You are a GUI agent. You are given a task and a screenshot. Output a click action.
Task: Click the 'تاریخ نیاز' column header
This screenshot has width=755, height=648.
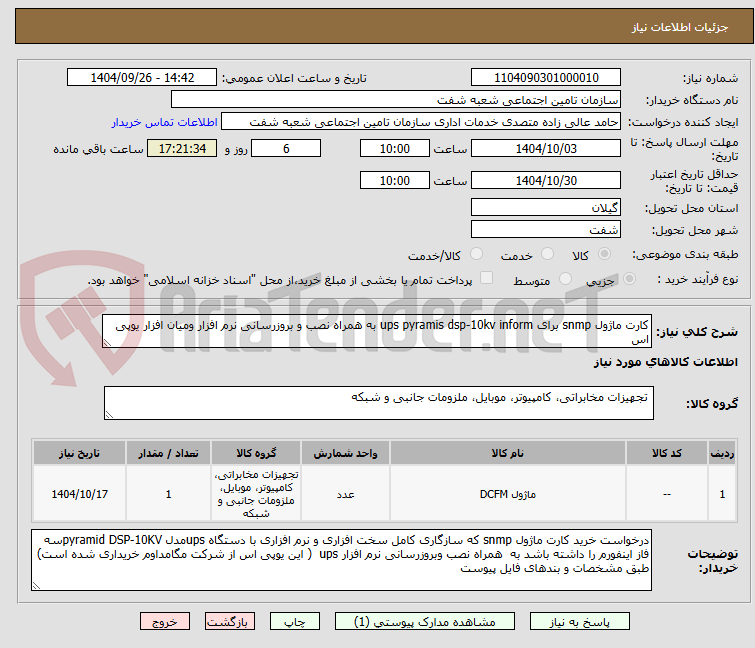point(79,453)
